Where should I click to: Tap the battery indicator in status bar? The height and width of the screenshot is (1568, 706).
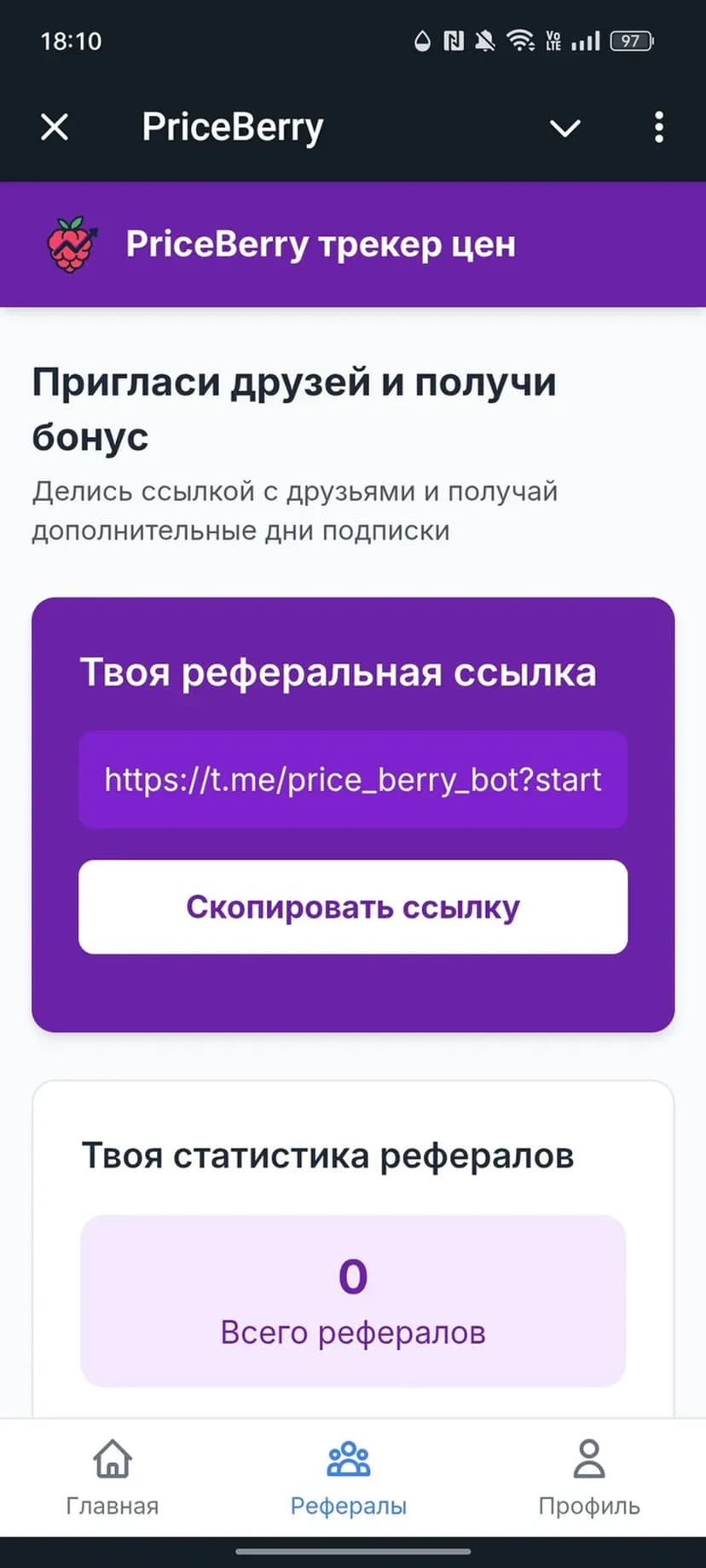click(632, 41)
